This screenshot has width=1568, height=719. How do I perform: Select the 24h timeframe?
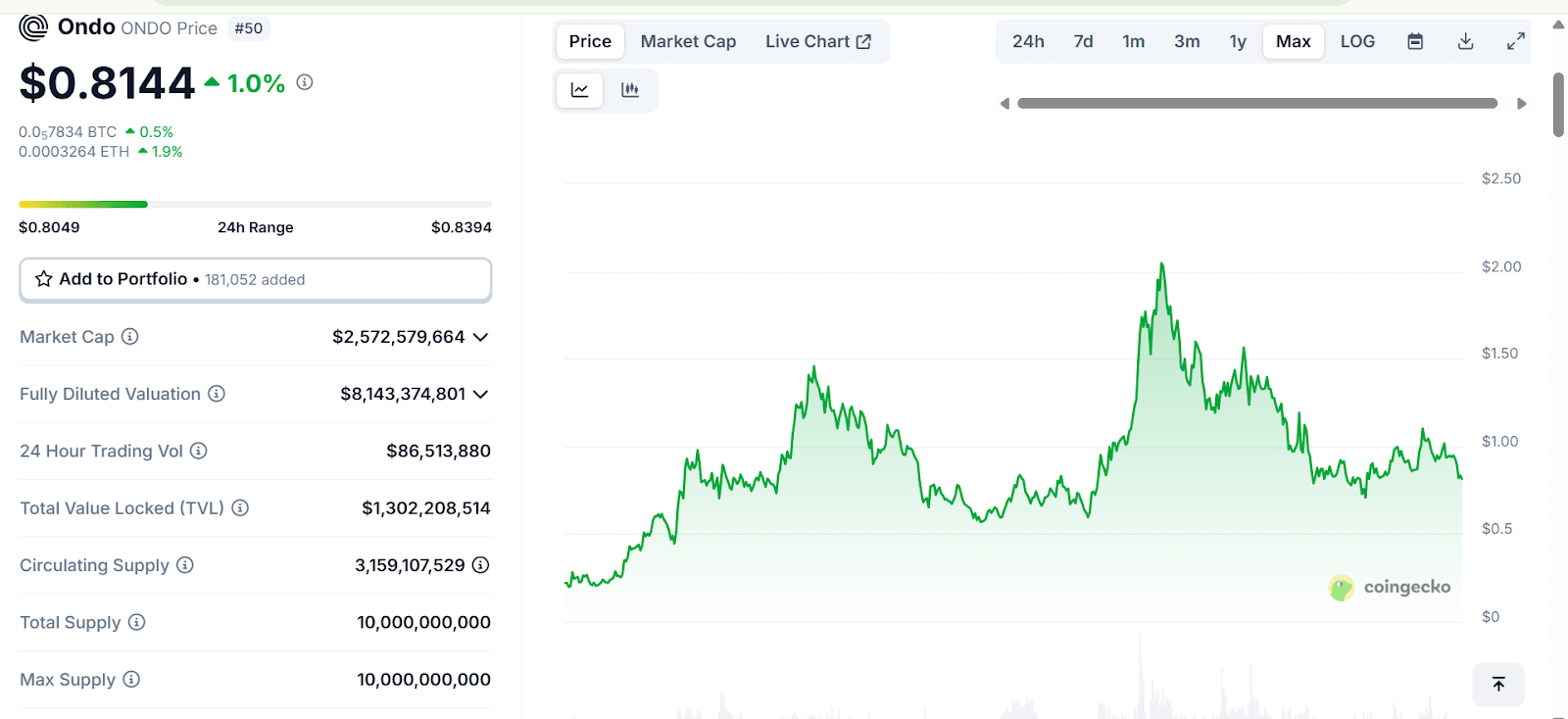pyautogui.click(x=1028, y=41)
